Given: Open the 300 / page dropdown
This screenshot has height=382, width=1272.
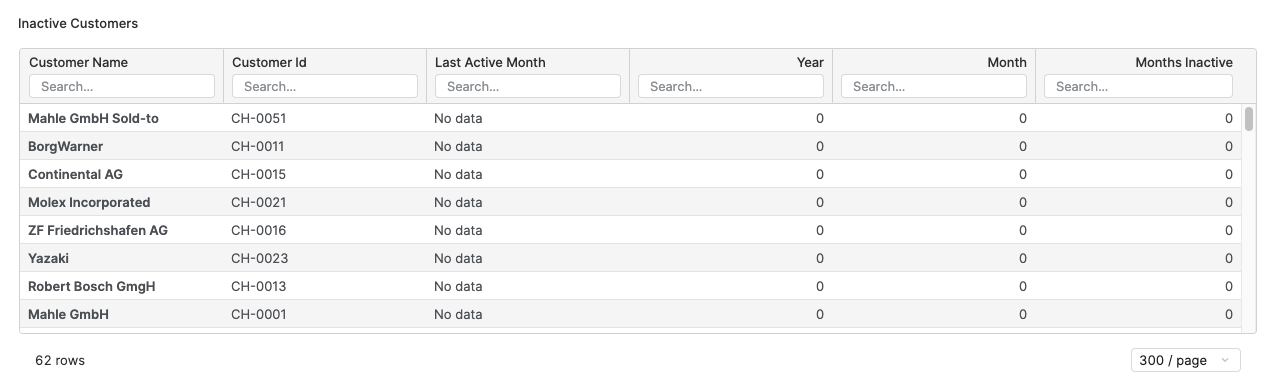Looking at the screenshot, I should (x=1185, y=360).
